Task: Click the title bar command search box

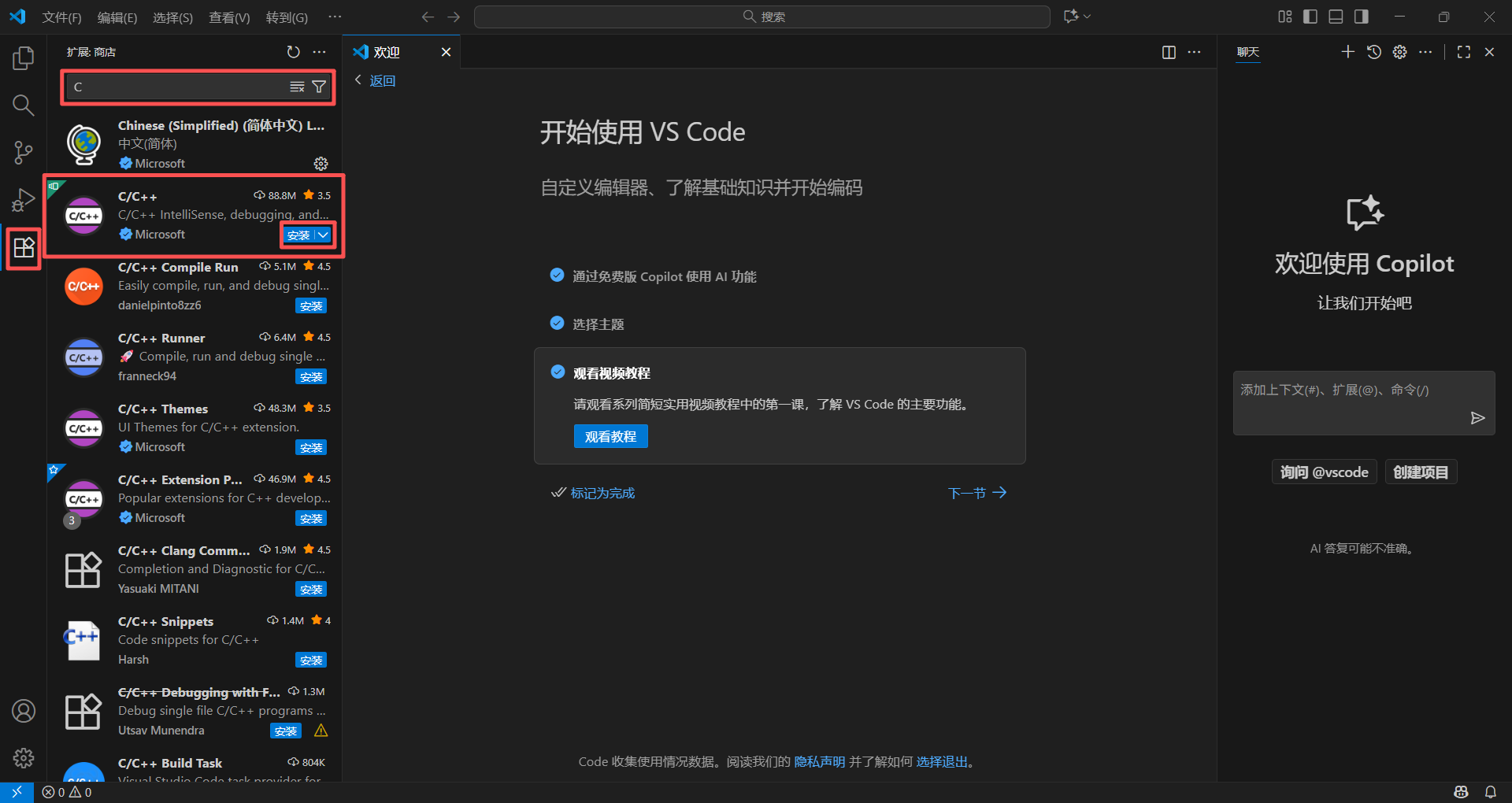Action: pos(762,17)
